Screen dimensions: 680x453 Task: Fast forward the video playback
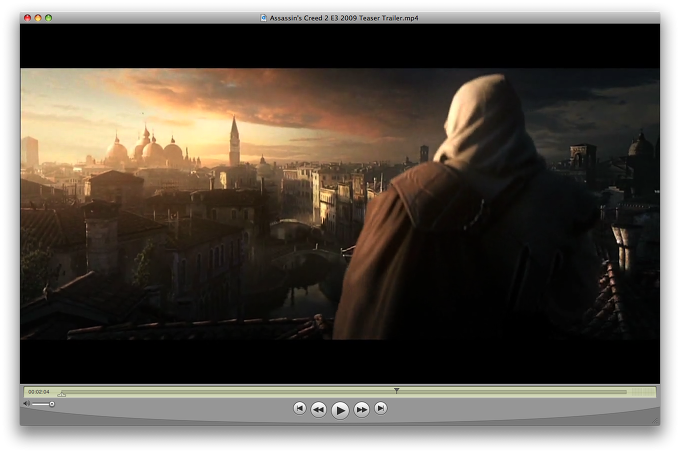362,409
